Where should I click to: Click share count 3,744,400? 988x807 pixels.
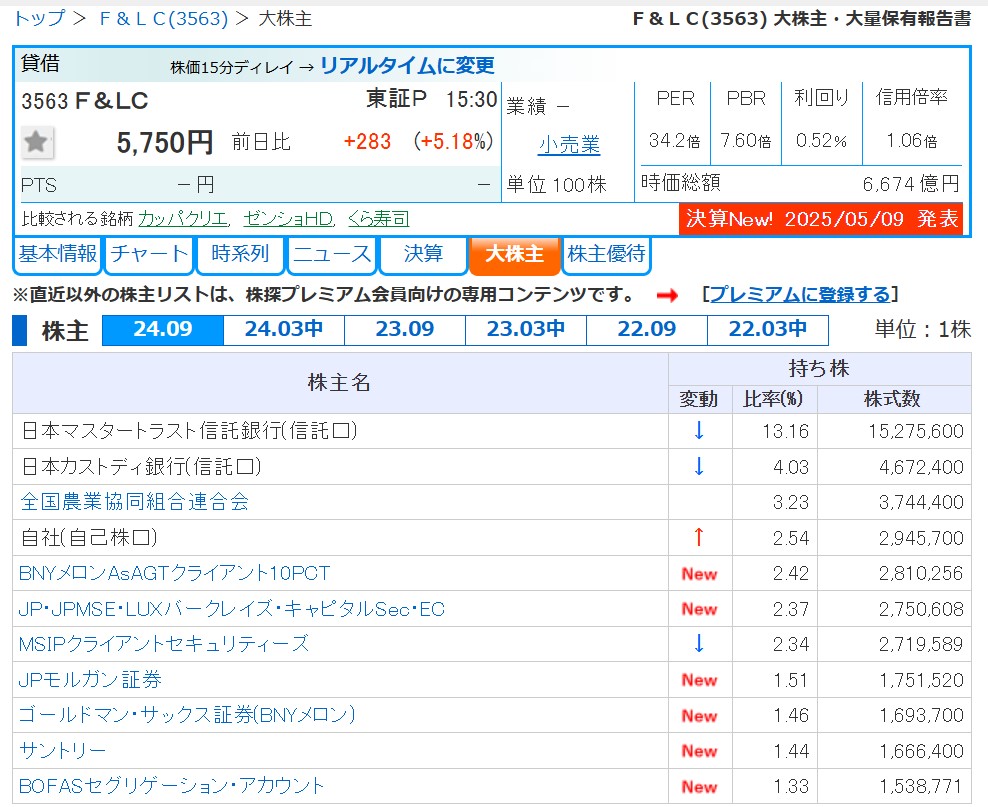(921, 502)
